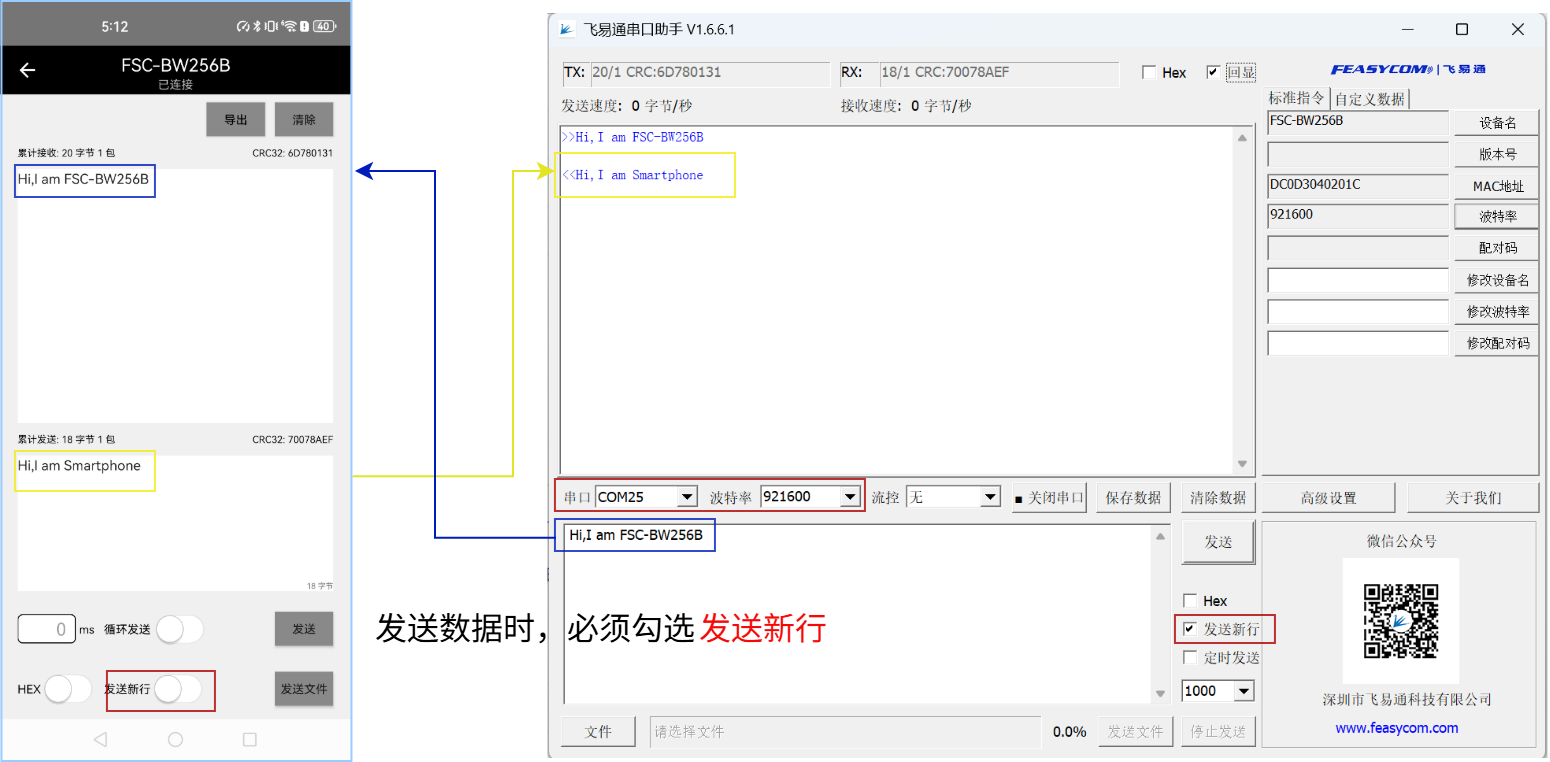
Task: Click the serial send text area
Action: point(857,614)
